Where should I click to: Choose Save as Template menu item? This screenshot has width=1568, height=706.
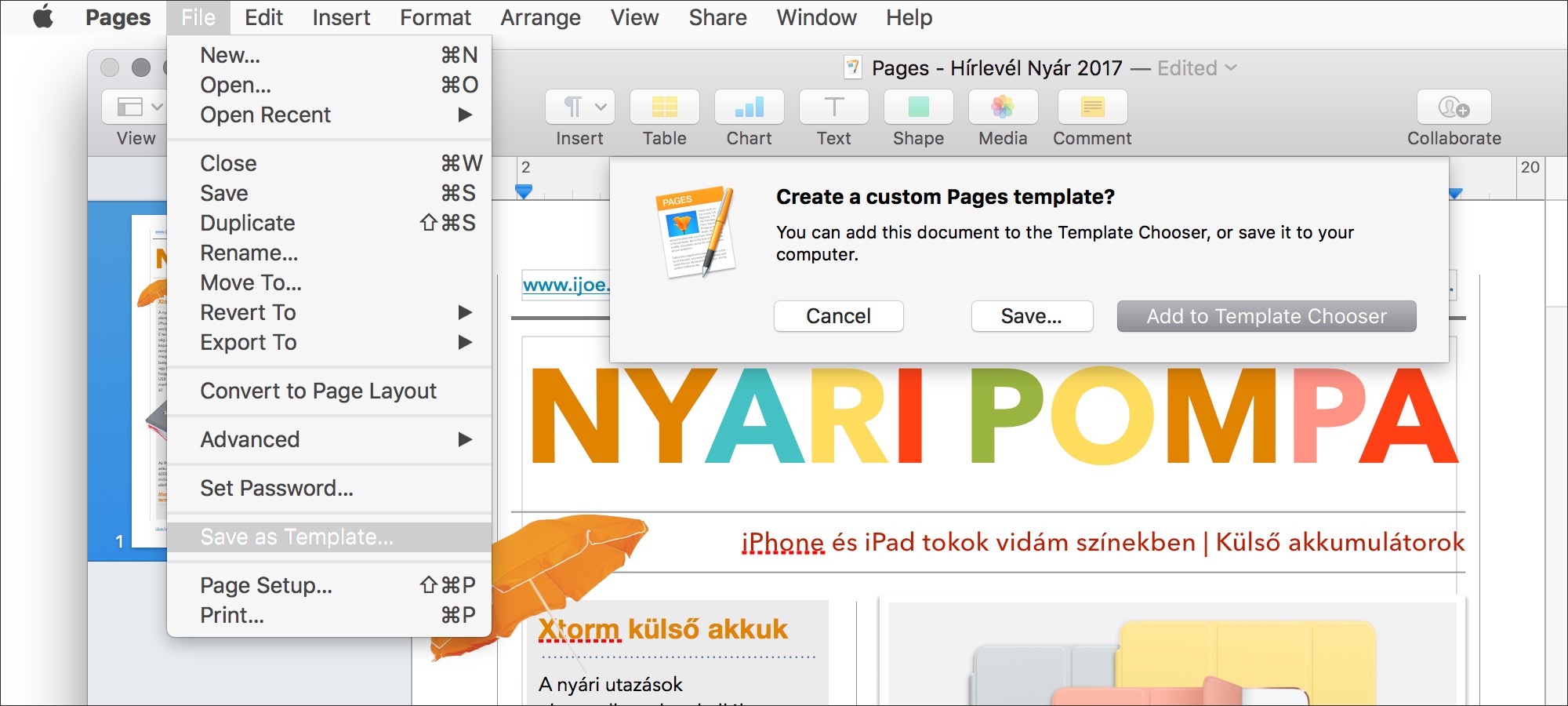tap(297, 537)
